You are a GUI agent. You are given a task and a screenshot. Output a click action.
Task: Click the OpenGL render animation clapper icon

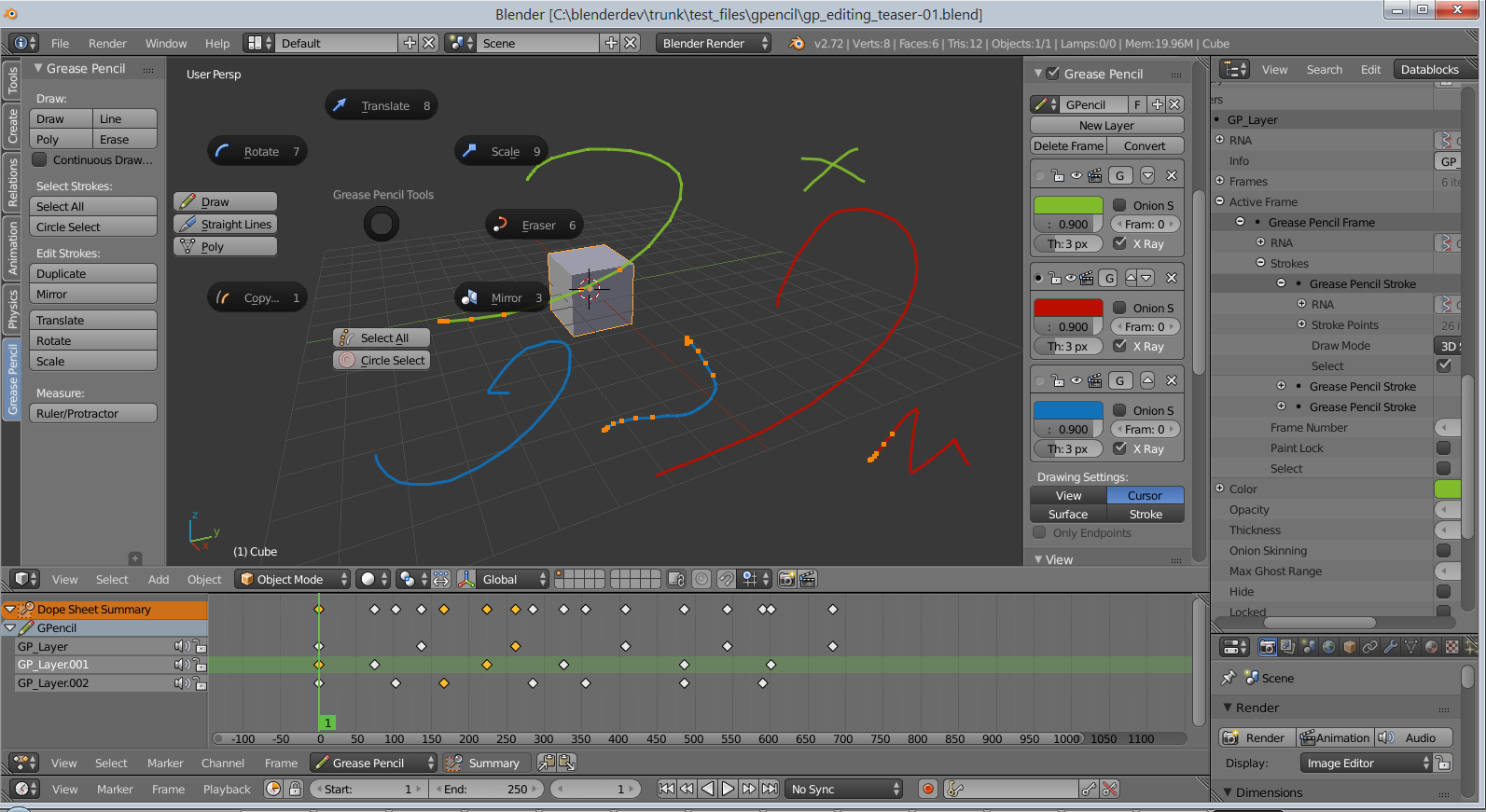coord(807,579)
